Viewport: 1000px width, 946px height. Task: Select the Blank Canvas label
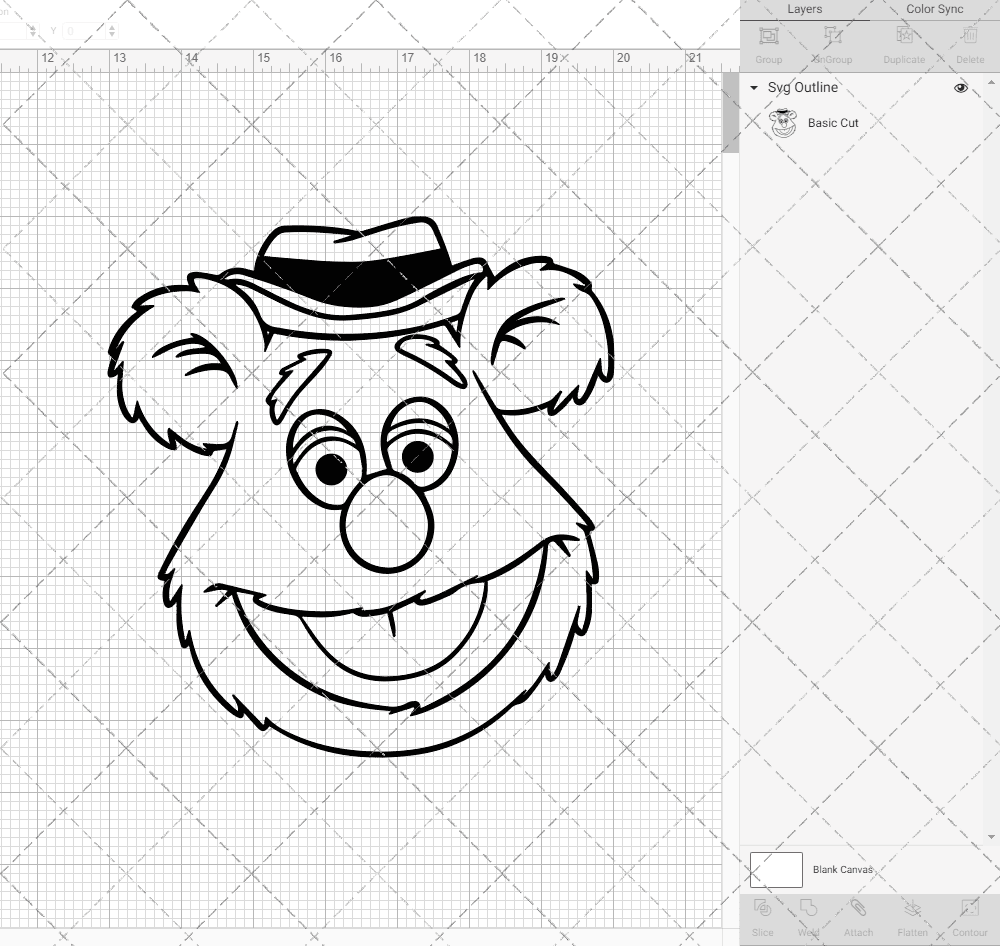842,869
